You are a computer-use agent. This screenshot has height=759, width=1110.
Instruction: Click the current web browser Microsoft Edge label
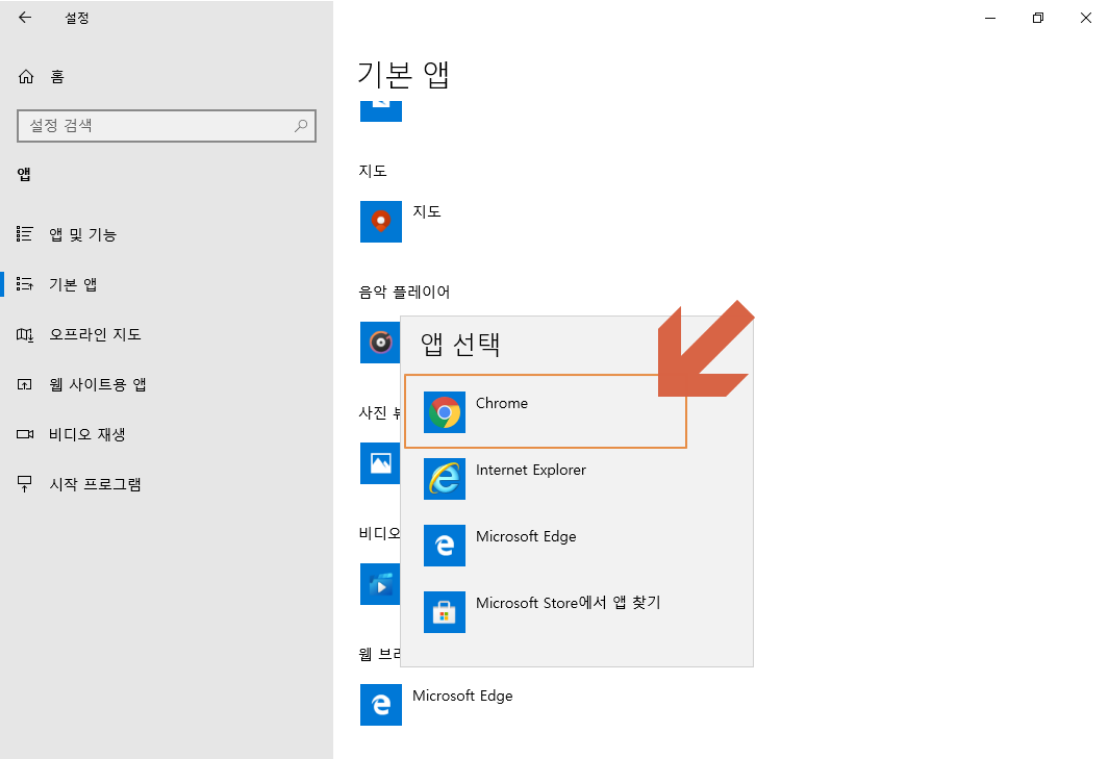[x=462, y=696]
